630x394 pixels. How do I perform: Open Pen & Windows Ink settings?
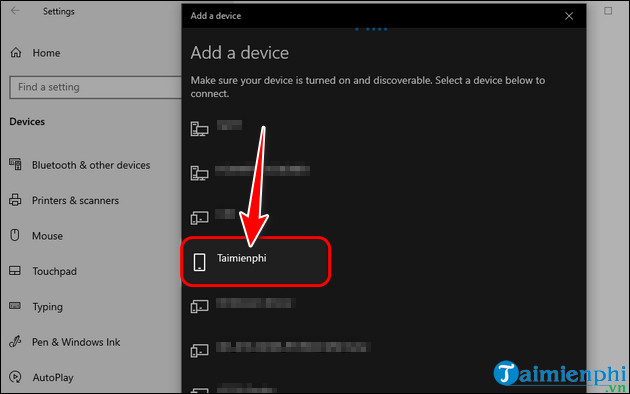pos(76,342)
